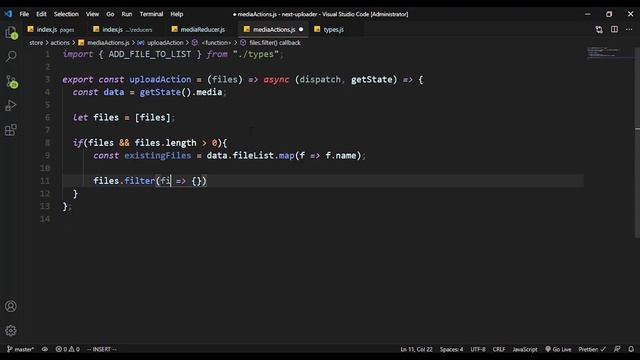Image resolution: width=640 pixels, height=360 pixels.
Task: Open the errors and warnings counter
Action: click(68, 349)
